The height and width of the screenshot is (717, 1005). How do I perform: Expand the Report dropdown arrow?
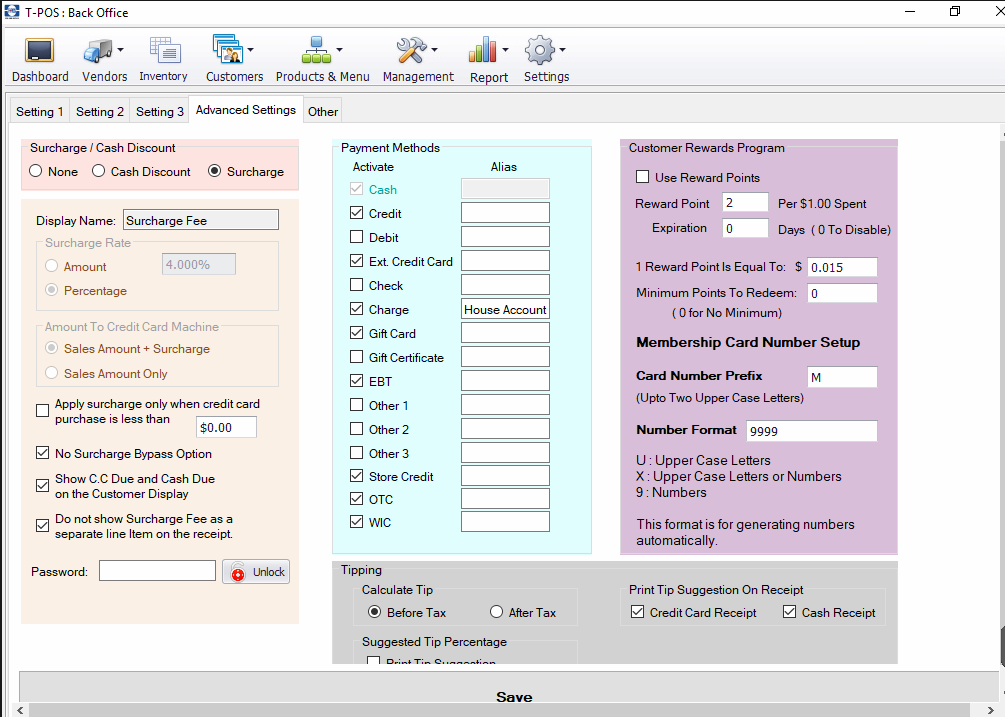[x=505, y=50]
